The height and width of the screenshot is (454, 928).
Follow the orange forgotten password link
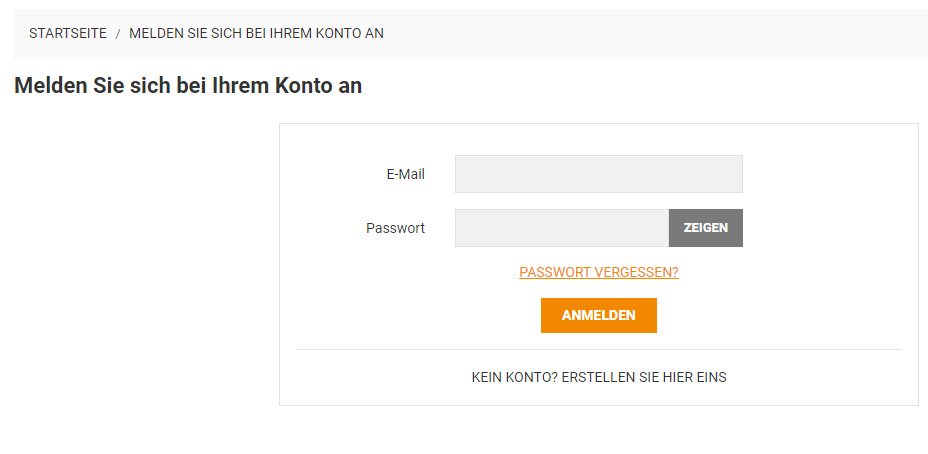point(599,272)
